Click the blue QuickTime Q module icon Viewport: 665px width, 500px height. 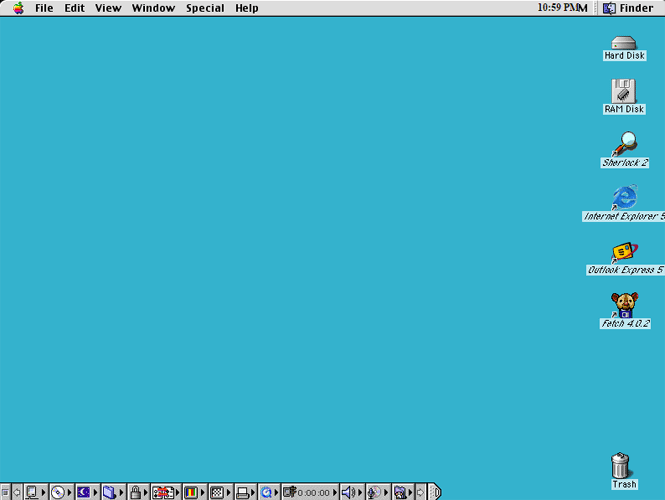[266, 492]
